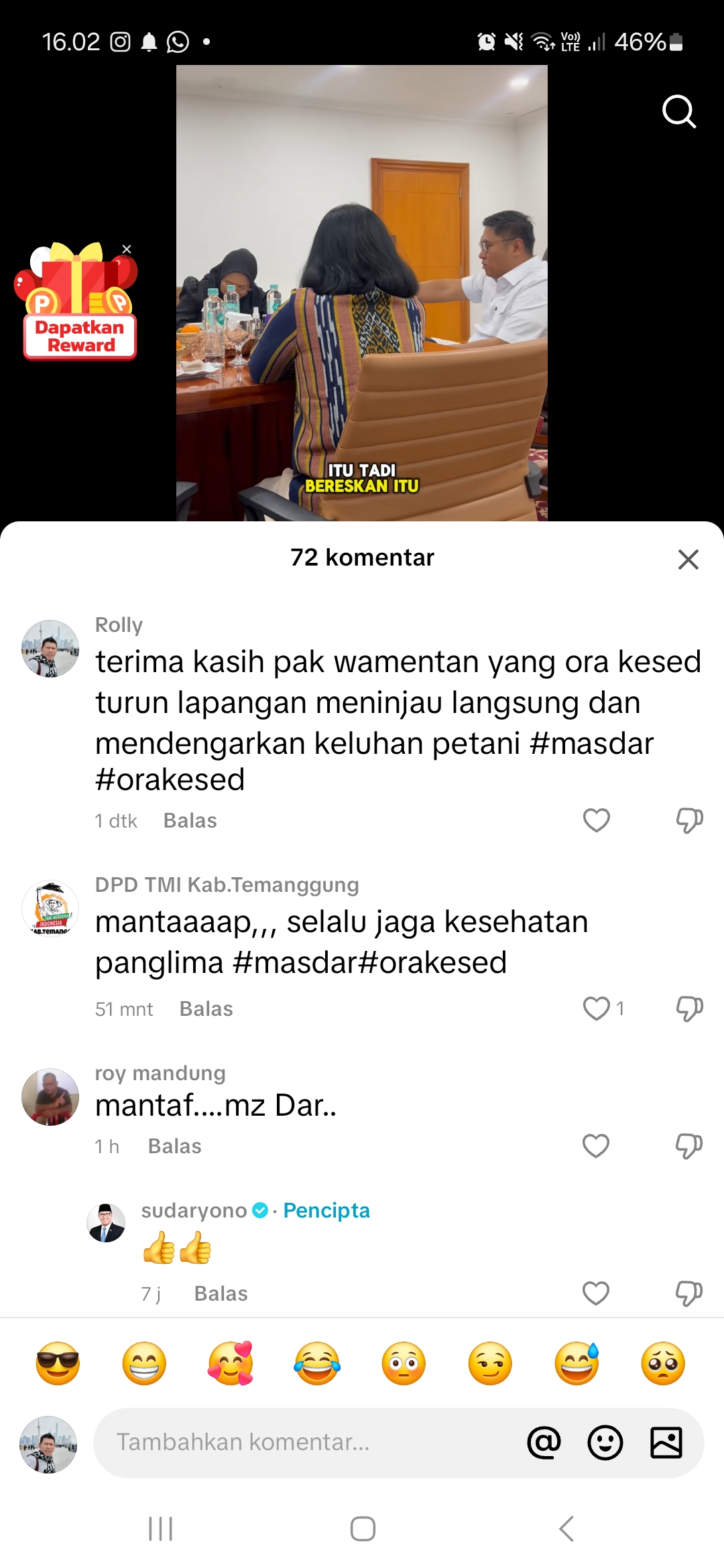The height and width of the screenshot is (1568, 724).
Task: Open DPD TMI Kab.Temanggung avatar
Action: point(50,909)
